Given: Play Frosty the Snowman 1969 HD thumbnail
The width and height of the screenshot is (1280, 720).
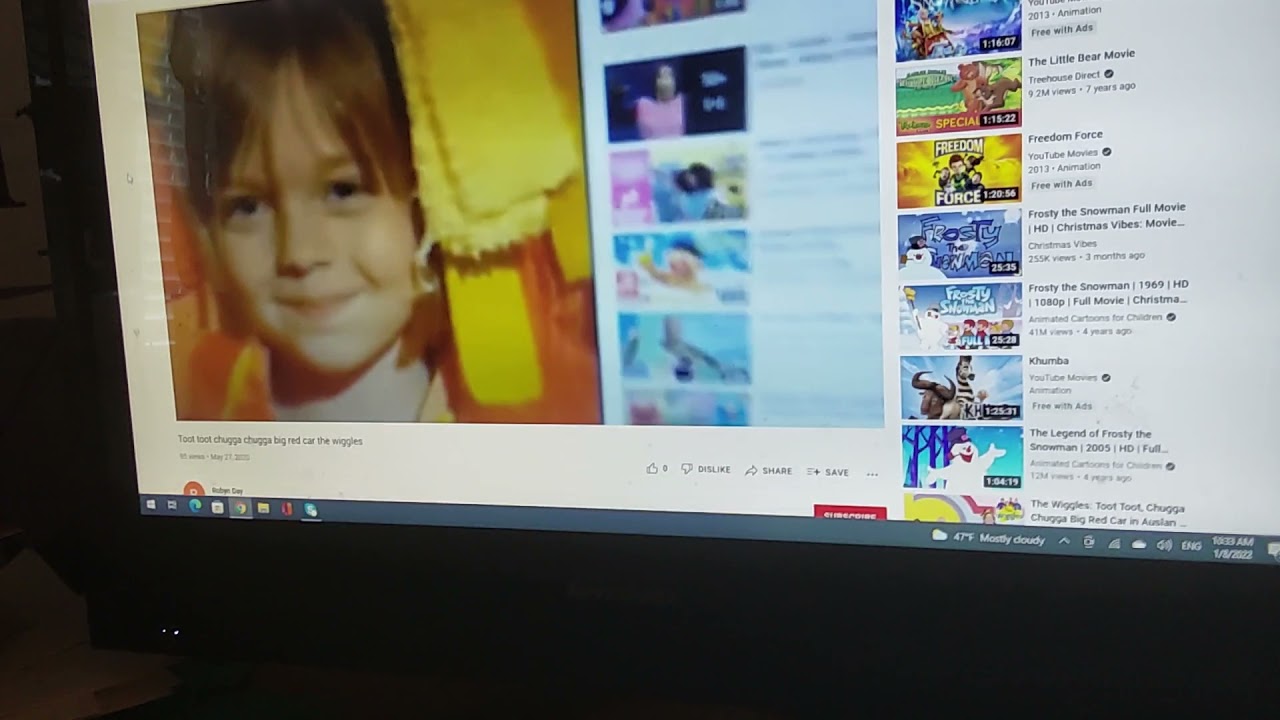Looking at the screenshot, I should 960,316.
